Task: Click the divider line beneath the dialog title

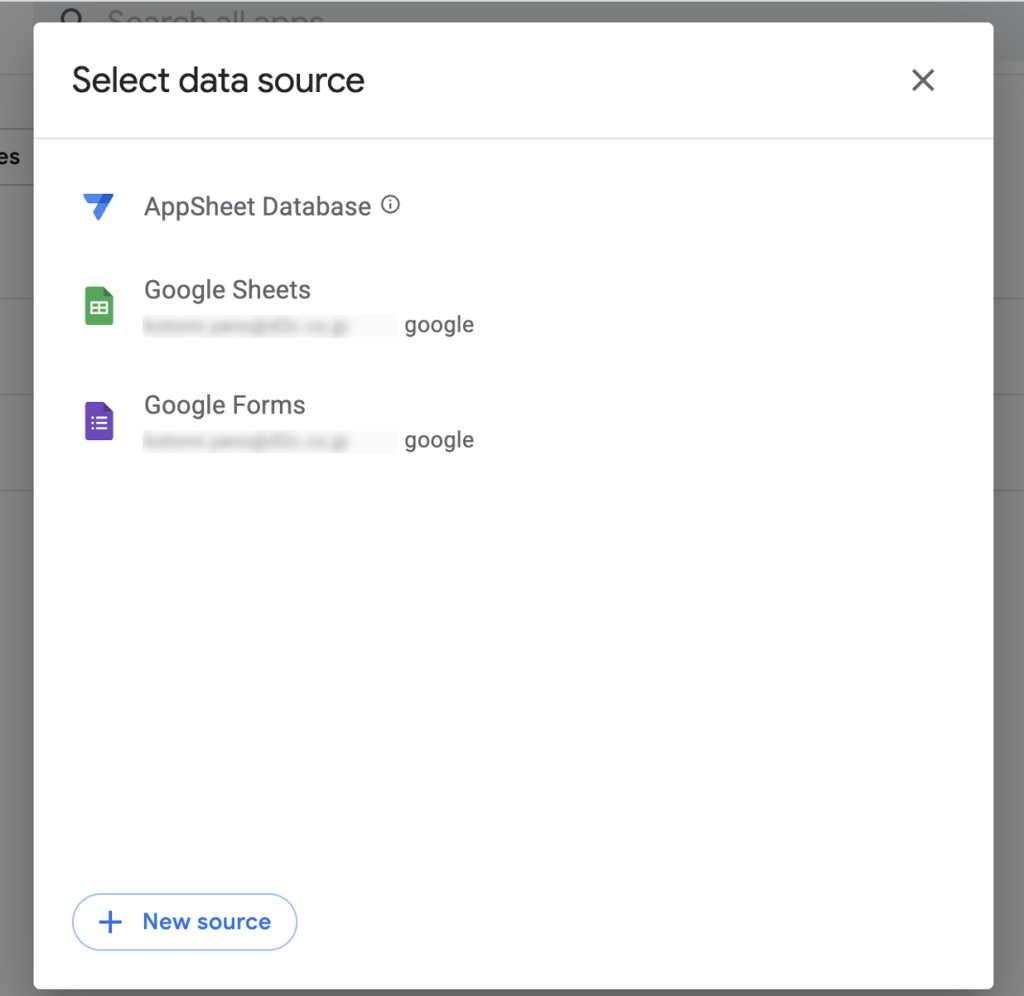Action: tap(512, 138)
